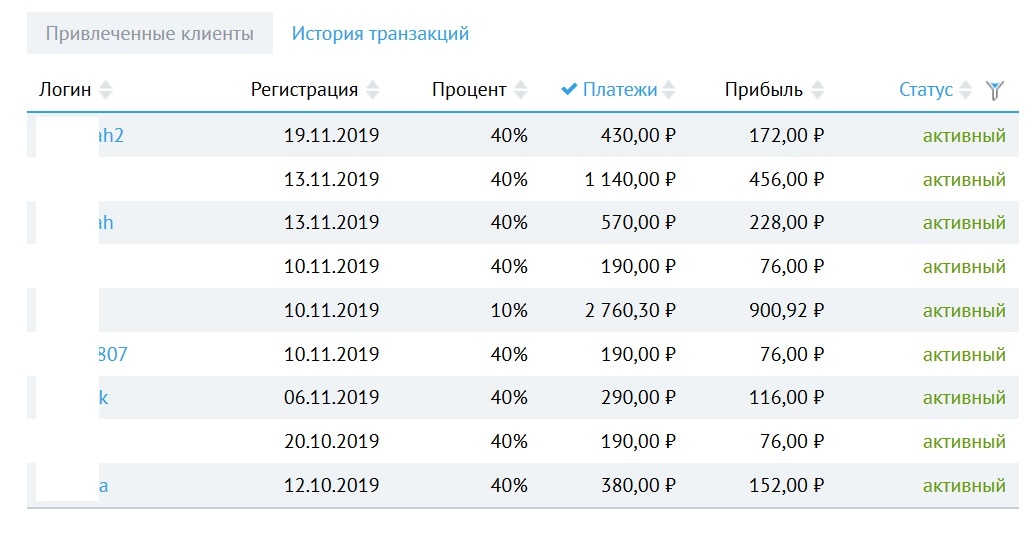Click sort arrows next to Платежи

(x=669, y=90)
